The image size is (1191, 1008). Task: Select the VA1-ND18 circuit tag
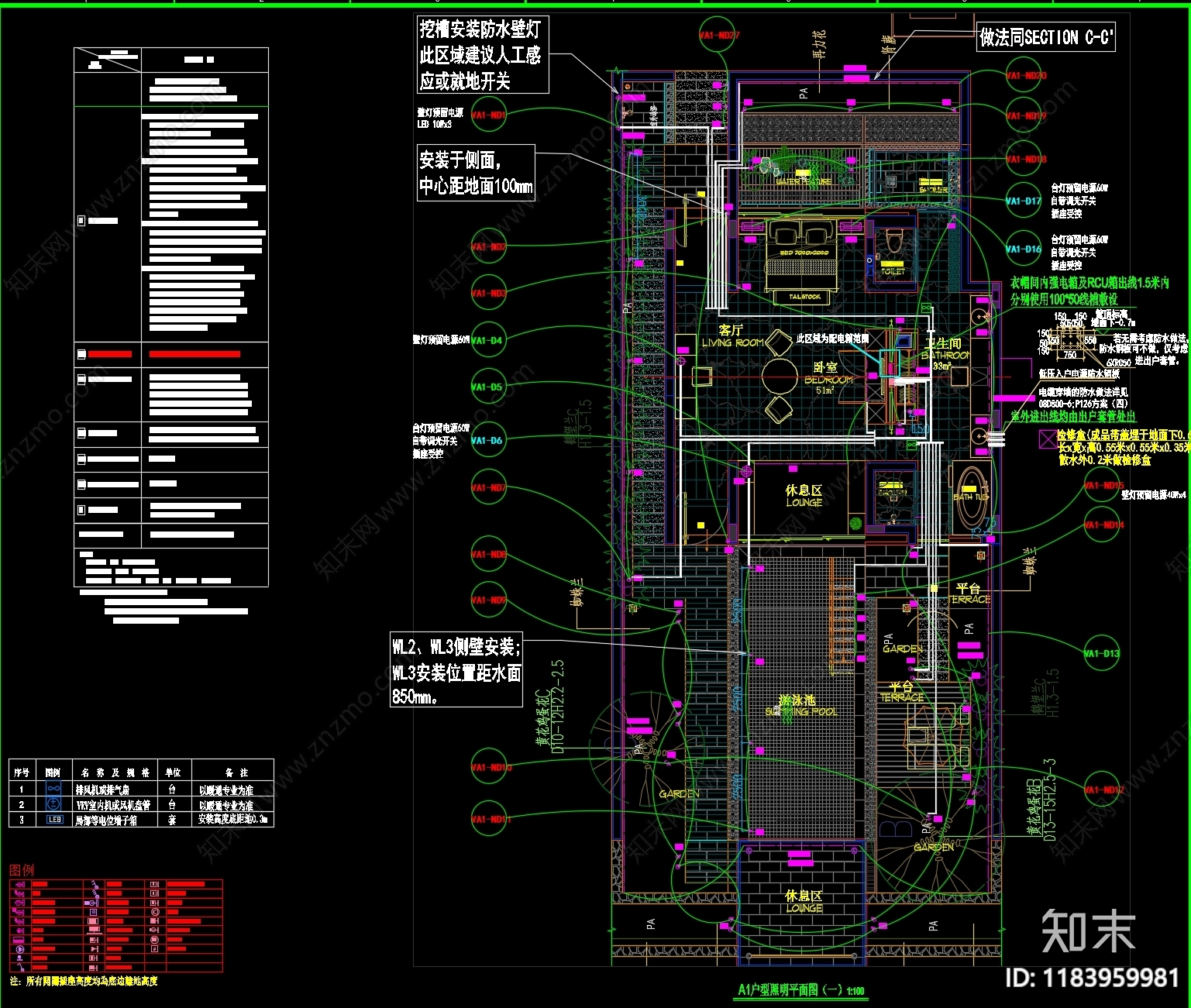[1024, 160]
